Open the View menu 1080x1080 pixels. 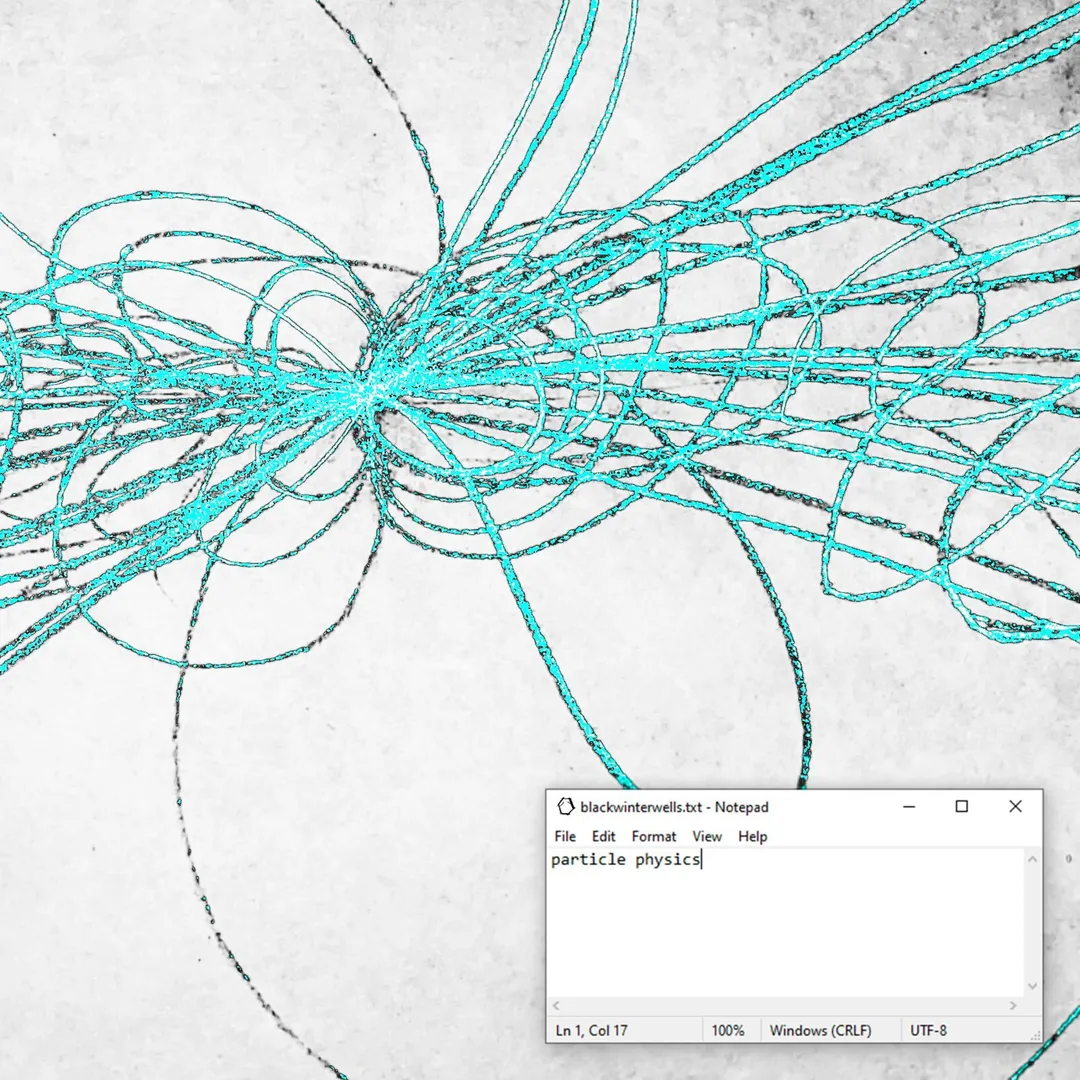[x=707, y=836]
